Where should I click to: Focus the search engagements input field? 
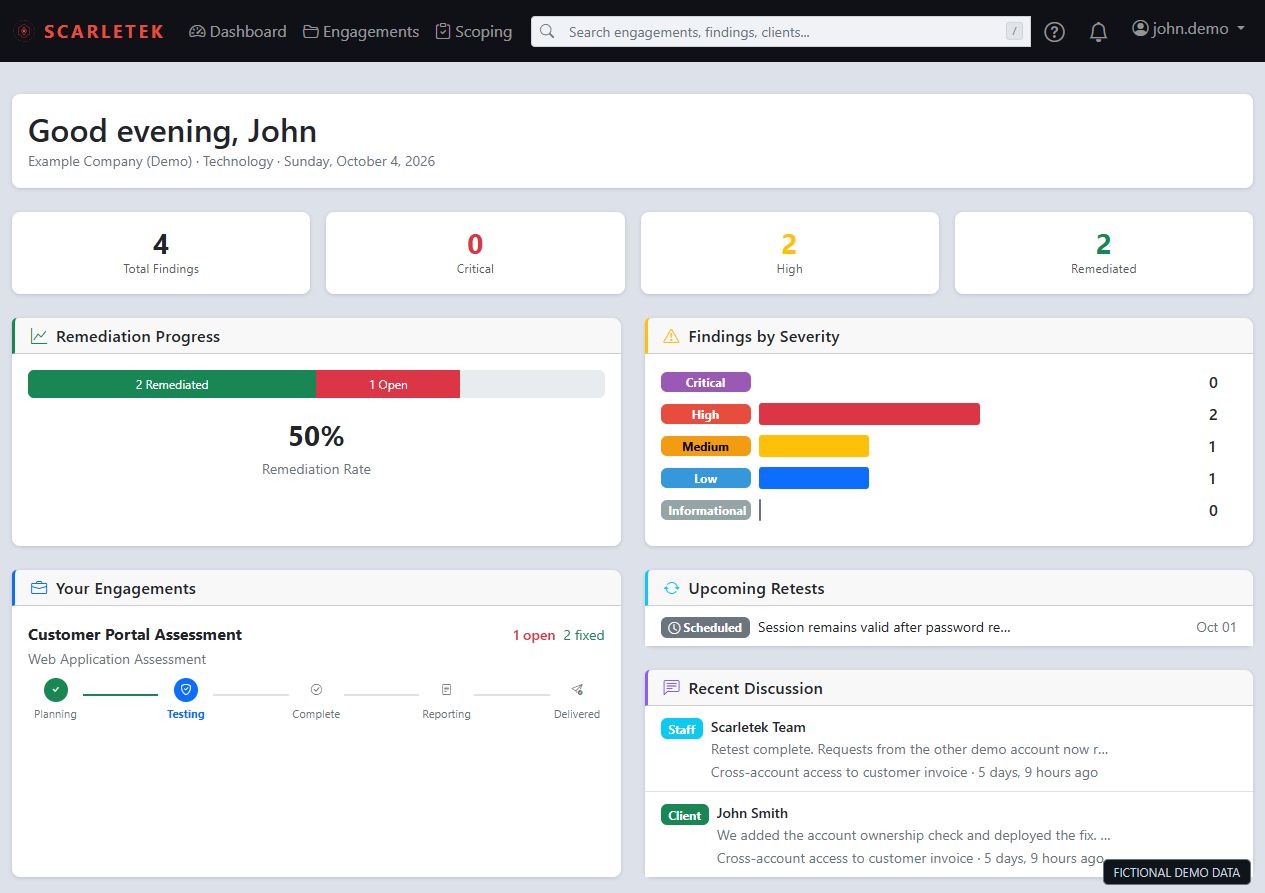(781, 32)
